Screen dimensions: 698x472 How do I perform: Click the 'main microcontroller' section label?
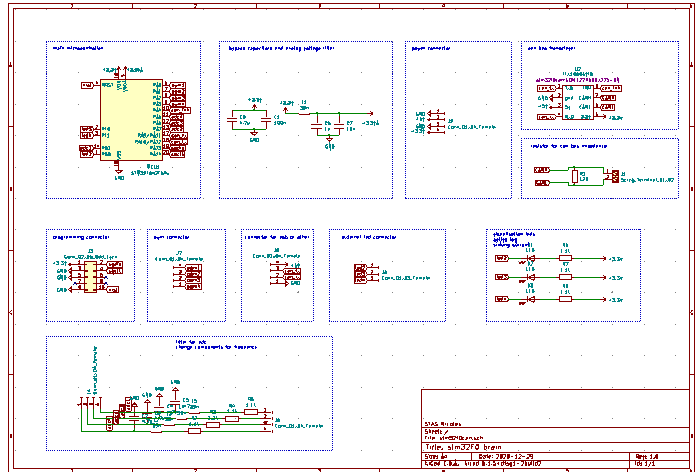tap(78, 48)
